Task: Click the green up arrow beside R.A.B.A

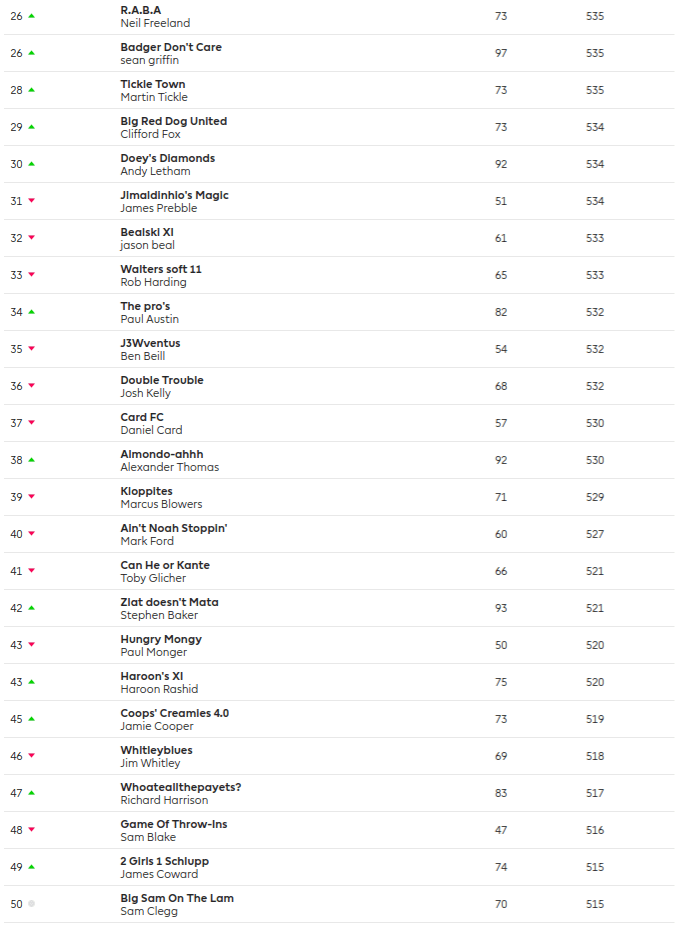Action: 32,16
